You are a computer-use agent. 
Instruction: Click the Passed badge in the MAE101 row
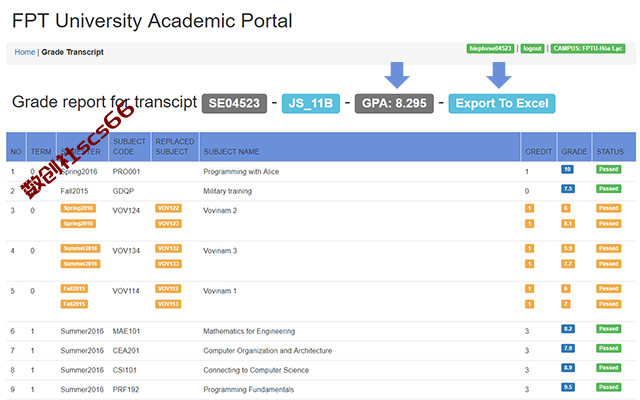(x=609, y=329)
